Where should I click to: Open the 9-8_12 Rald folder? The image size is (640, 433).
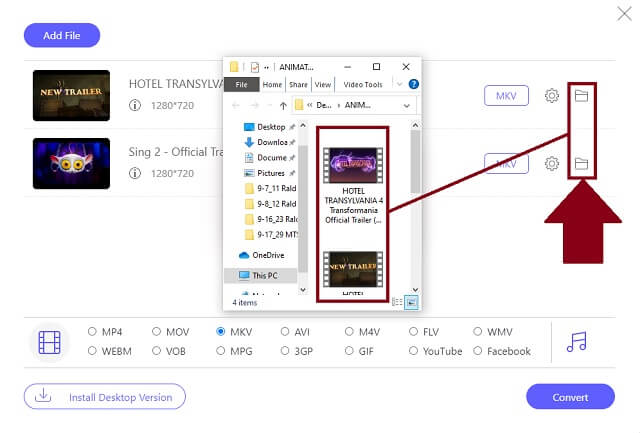[x=271, y=204]
